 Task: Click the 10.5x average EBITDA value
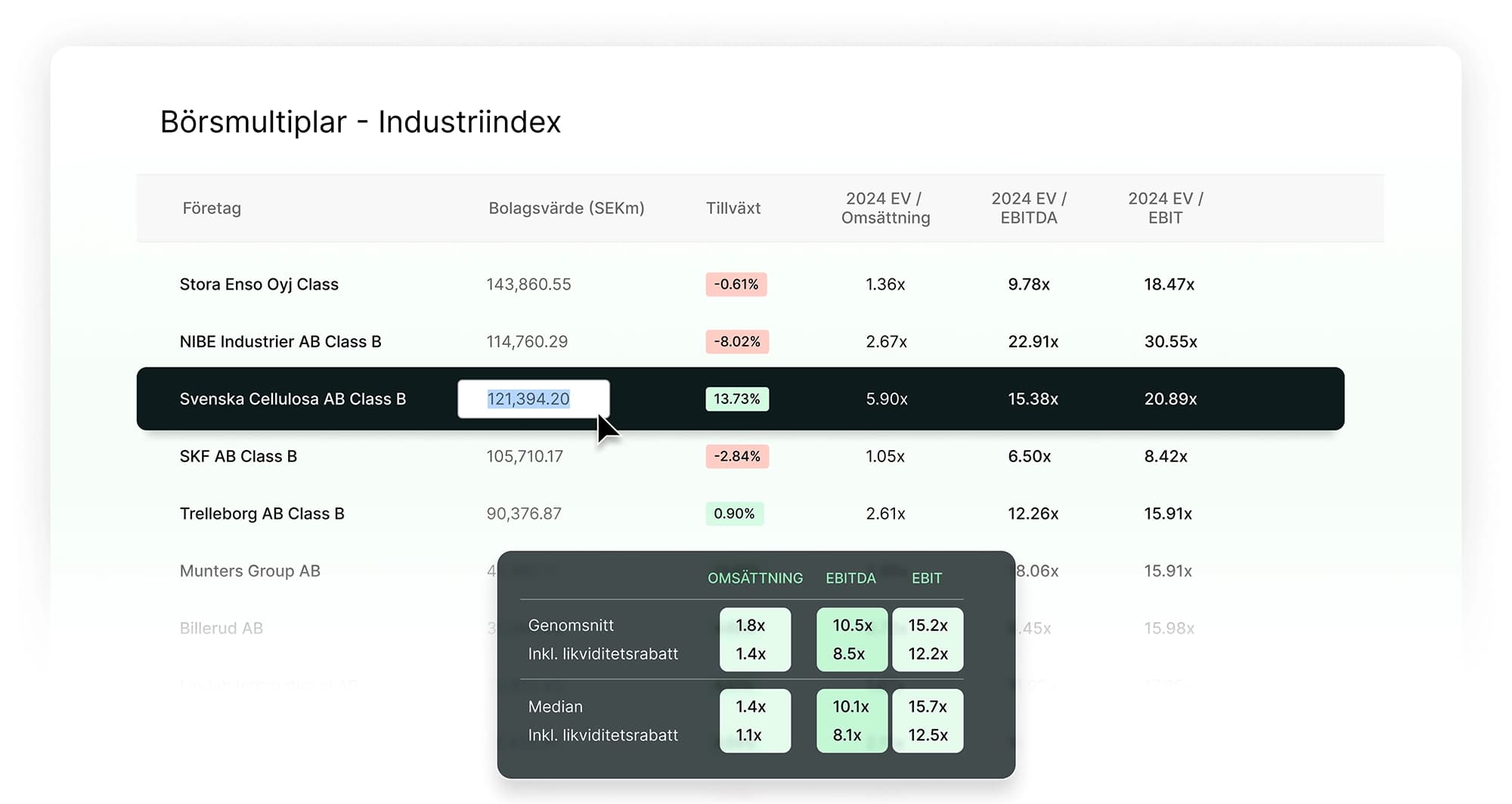pos(852,626)
